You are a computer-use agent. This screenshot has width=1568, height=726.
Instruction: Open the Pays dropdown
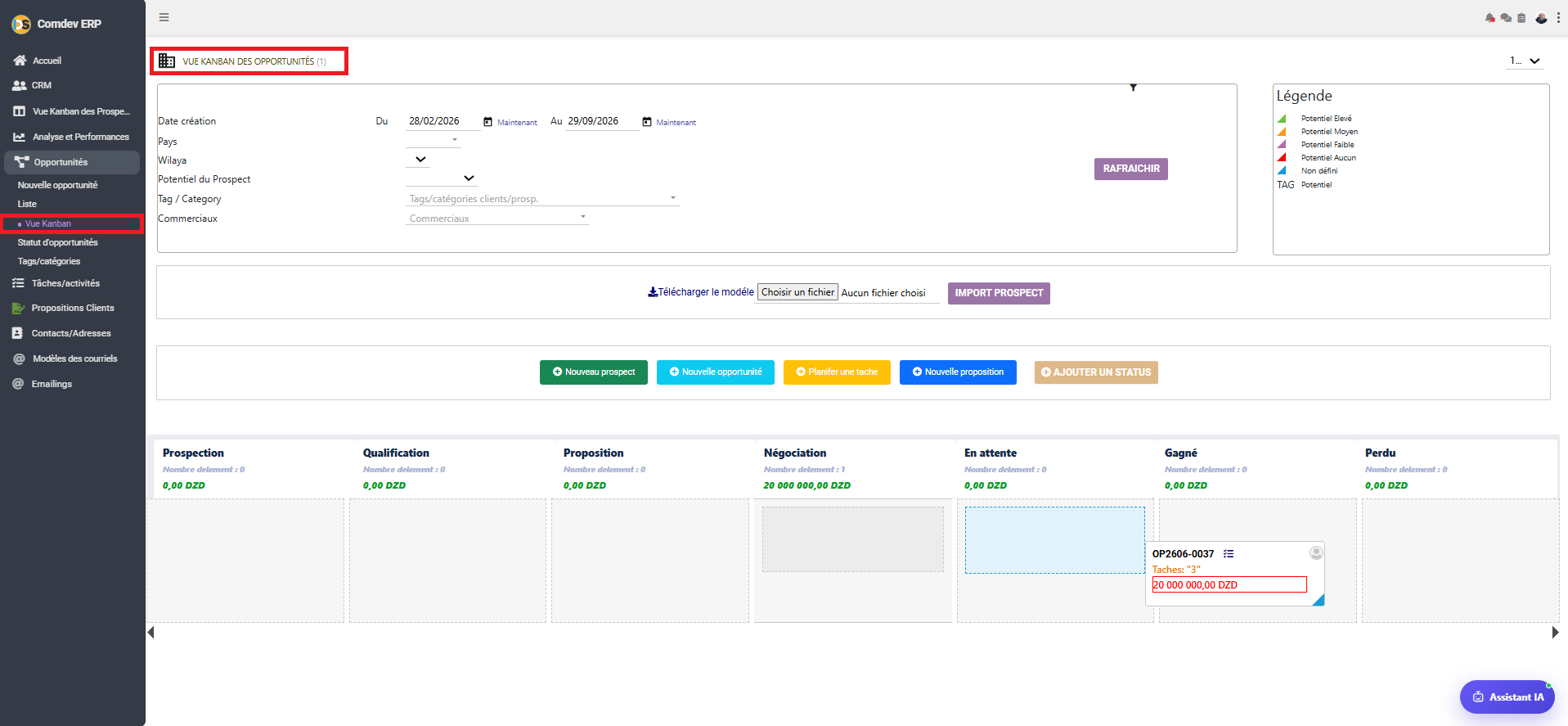[434, 141]
